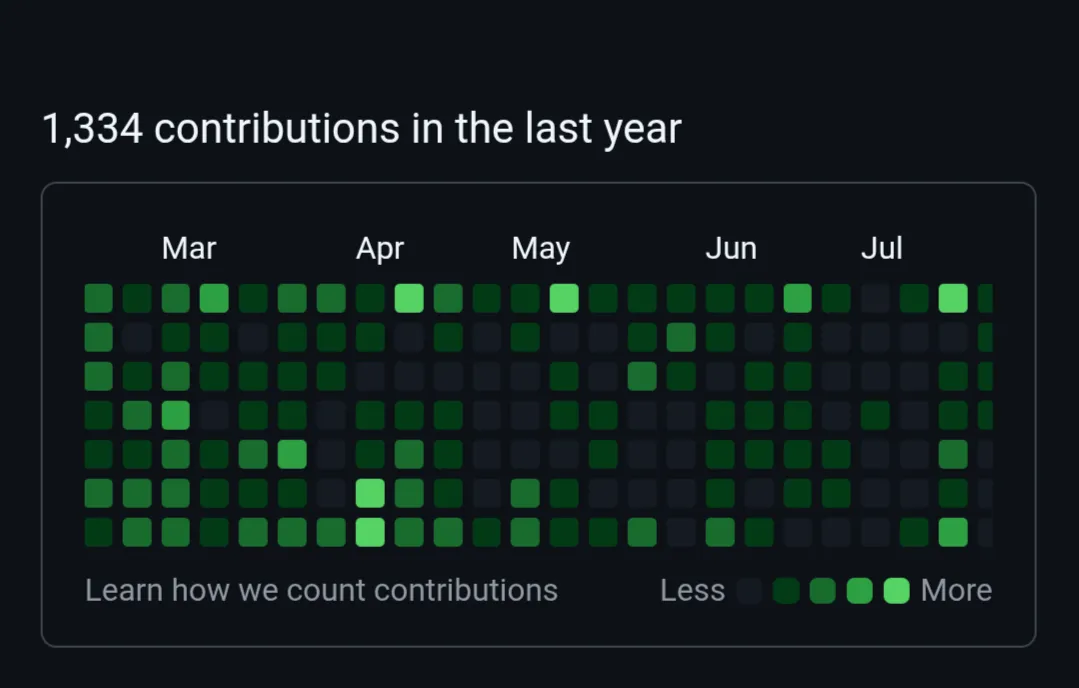Click the 1,334 contributions in the last year heading
This screenshot has height=688, width=1079.
coord(362,129)
